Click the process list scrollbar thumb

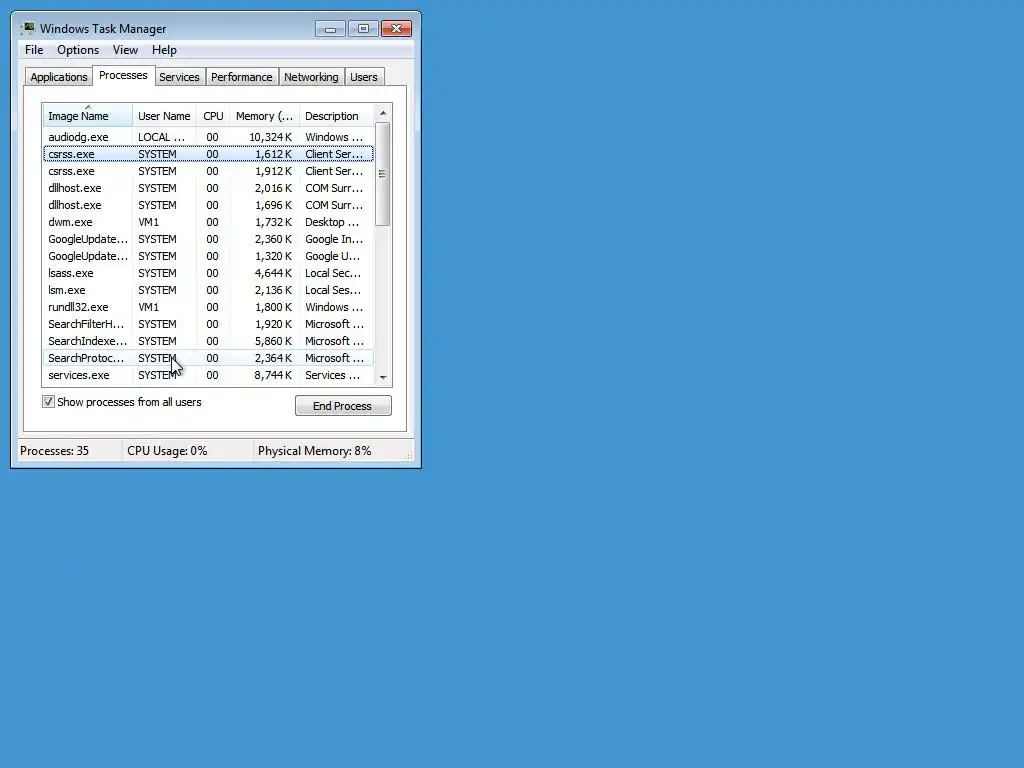point(383,174)
